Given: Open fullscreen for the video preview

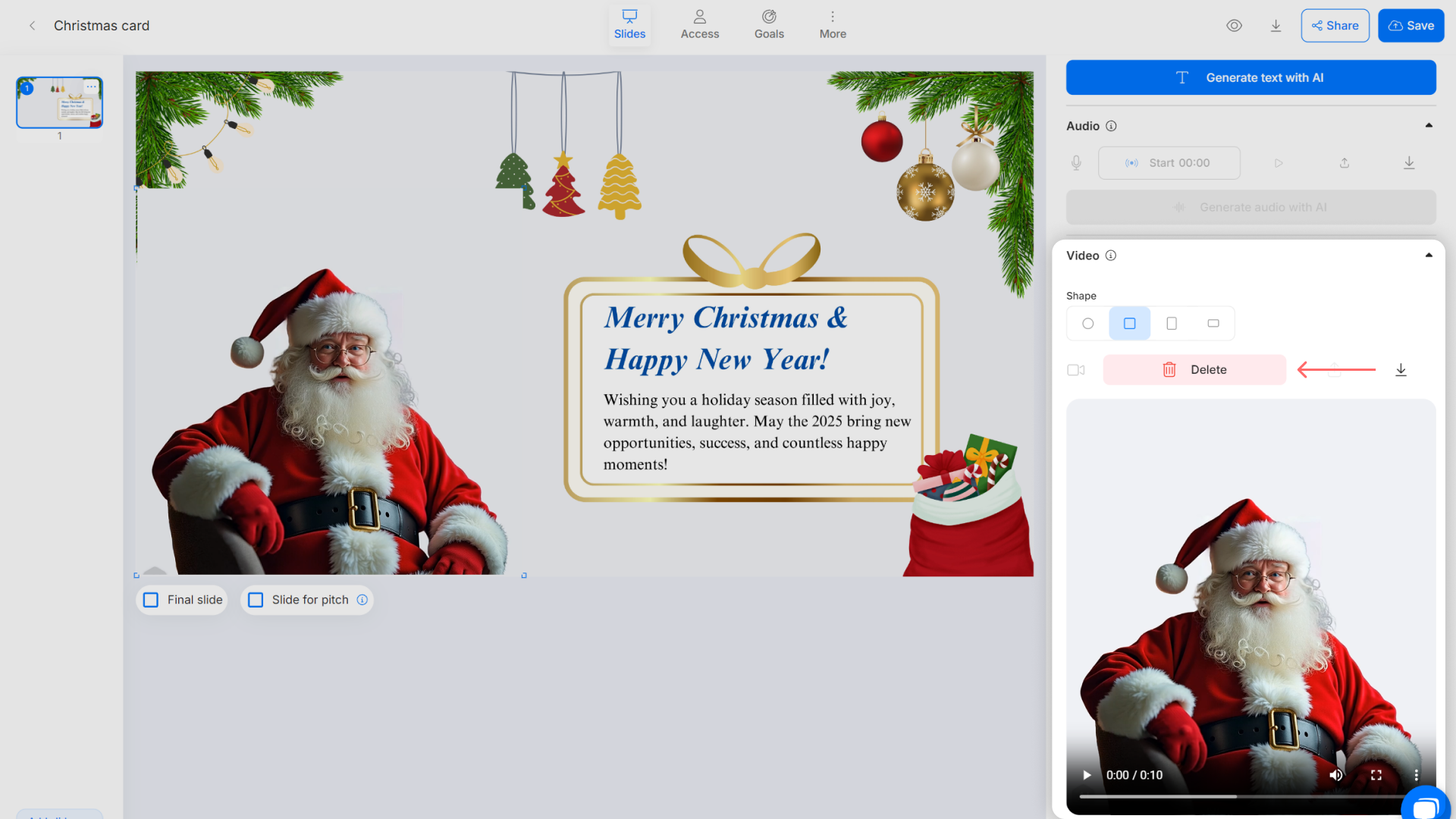Looking at the screenshot, I should (1376, 775).
